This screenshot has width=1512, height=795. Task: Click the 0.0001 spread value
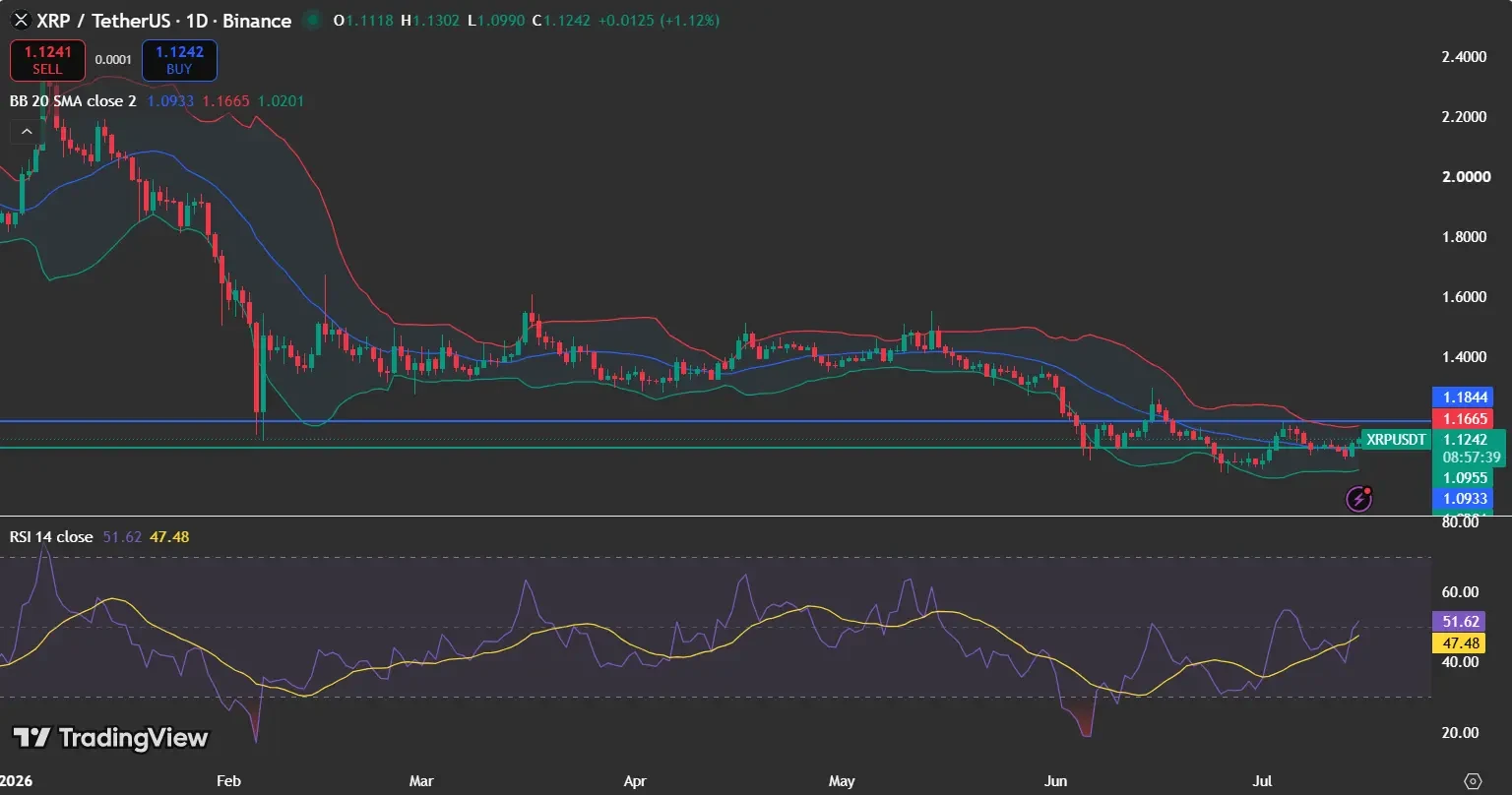(x=113, y=60)
